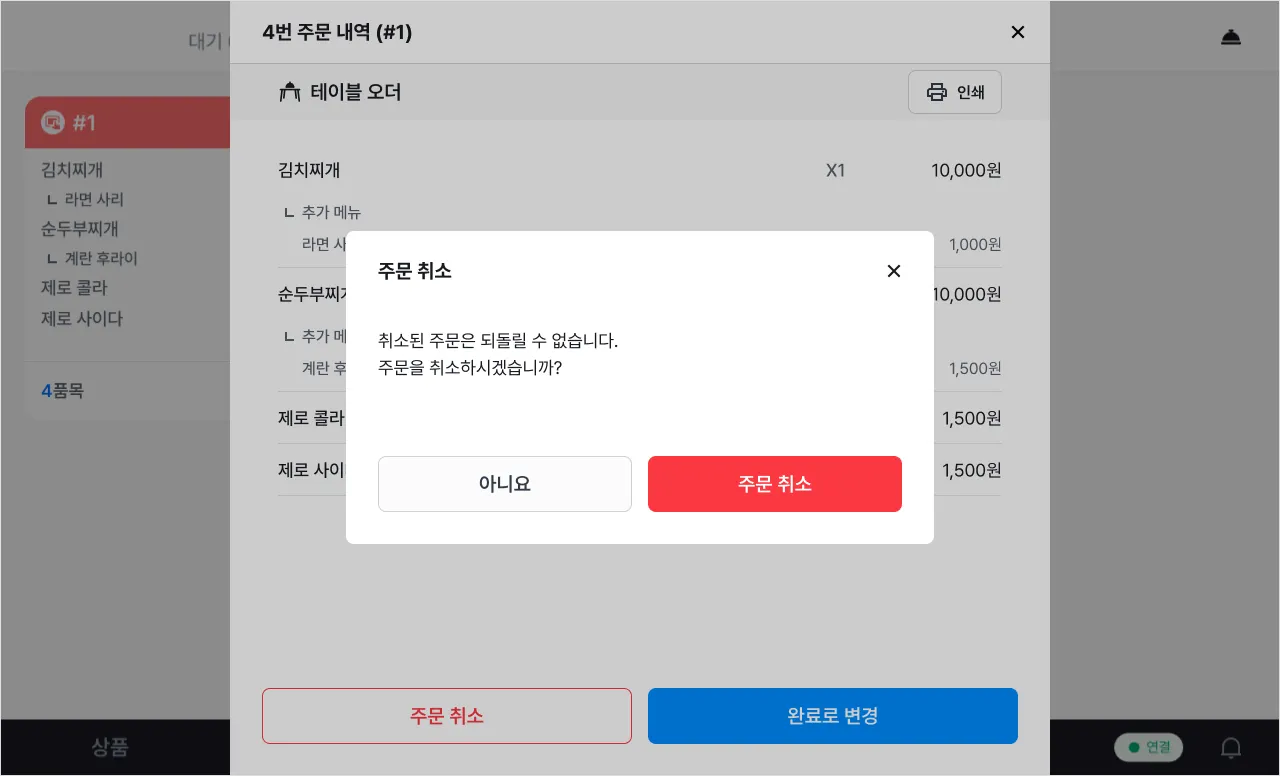Click the 아니요 button
The height and width of the screenshot is (776, 1280).
point(505,484)
